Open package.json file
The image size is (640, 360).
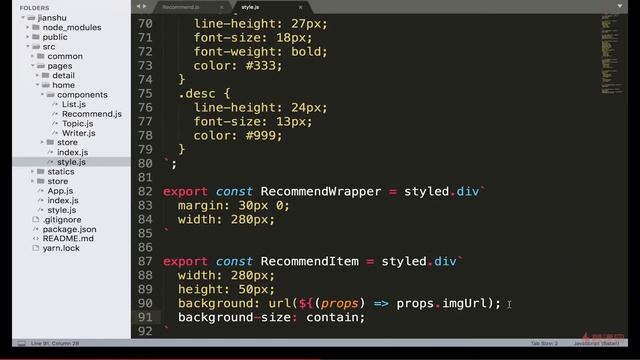point(69,229)
